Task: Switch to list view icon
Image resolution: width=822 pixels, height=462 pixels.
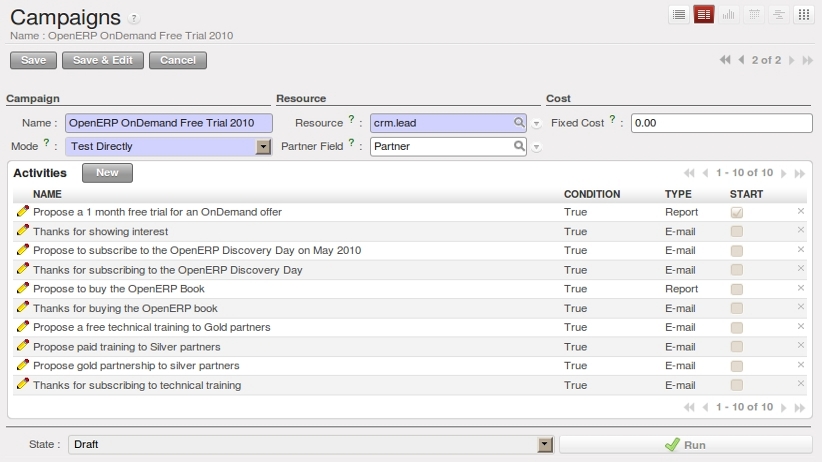Action: 679,15
